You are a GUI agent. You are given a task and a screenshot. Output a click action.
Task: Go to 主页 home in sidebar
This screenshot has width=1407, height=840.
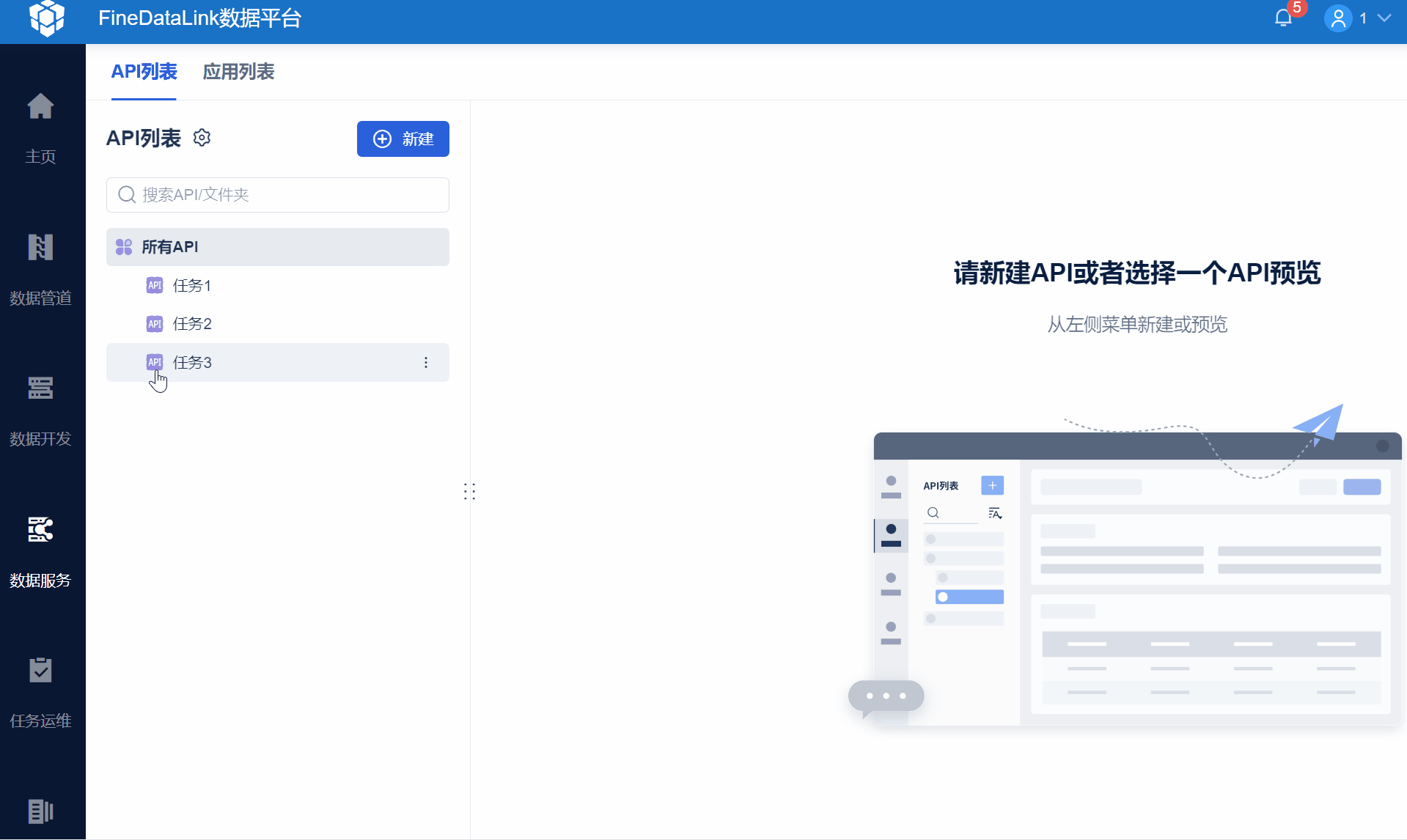[x=40, y=128]
